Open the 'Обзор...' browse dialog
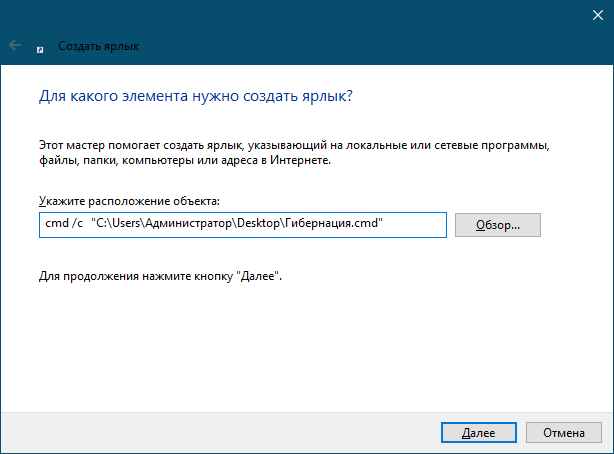The height and width of the screenshot is (454, 614). coord(498,225)
